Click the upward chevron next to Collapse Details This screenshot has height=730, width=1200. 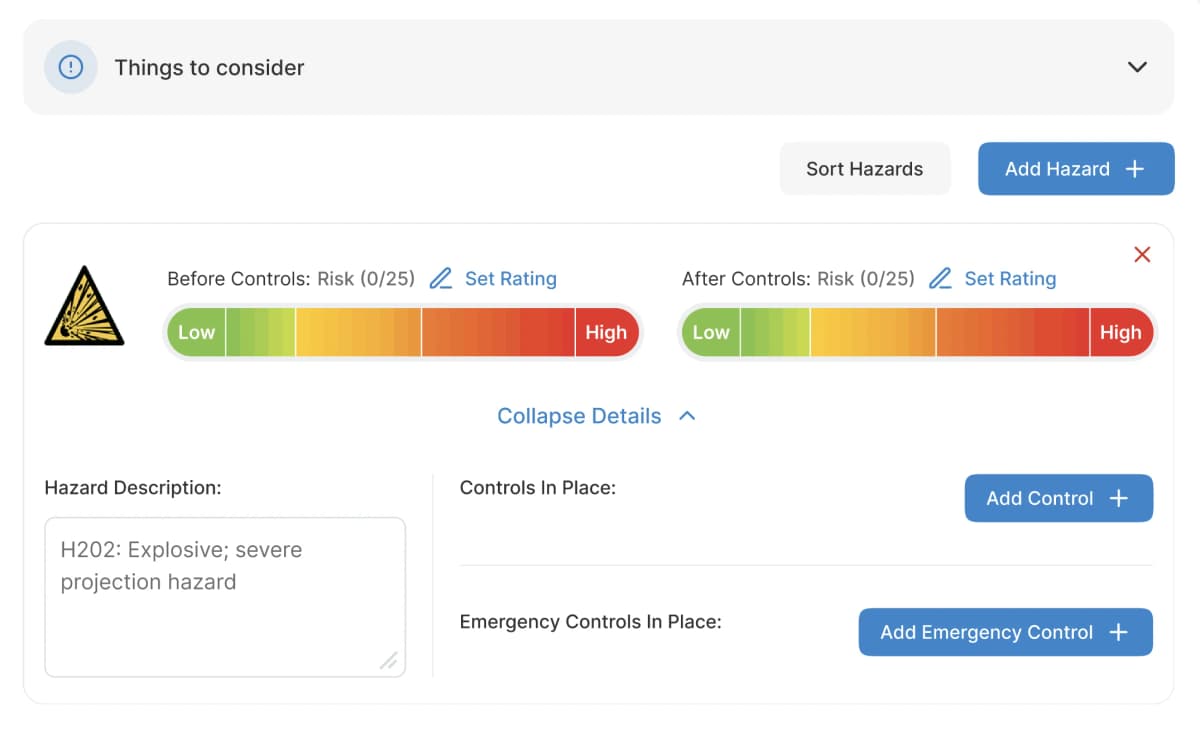tap(686, 415)
